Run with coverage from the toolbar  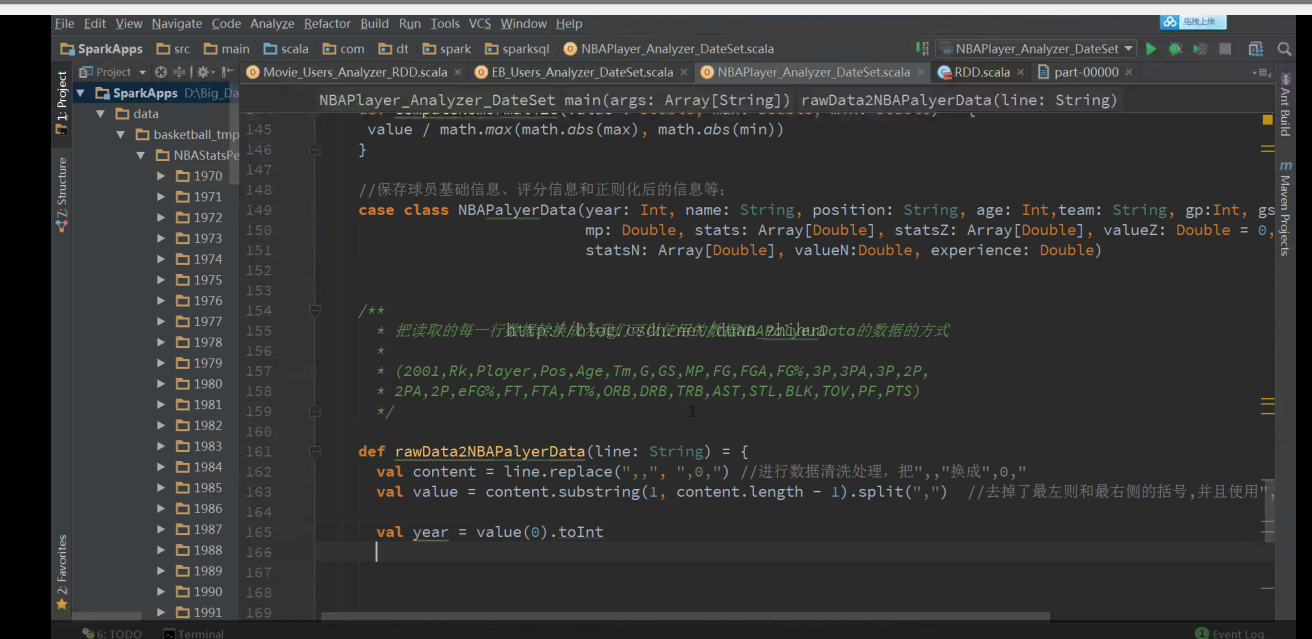[x=1198, y=48]
